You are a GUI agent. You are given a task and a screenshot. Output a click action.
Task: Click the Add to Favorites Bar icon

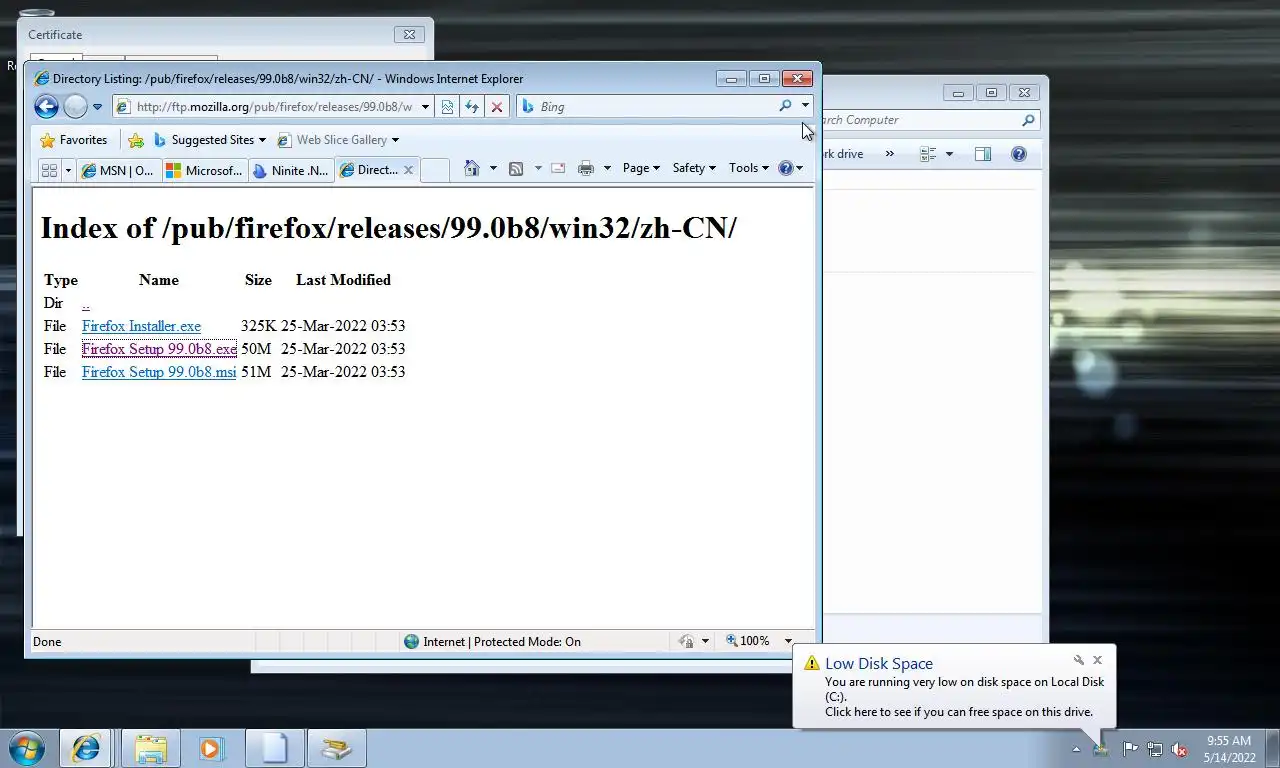click(136, 140)
